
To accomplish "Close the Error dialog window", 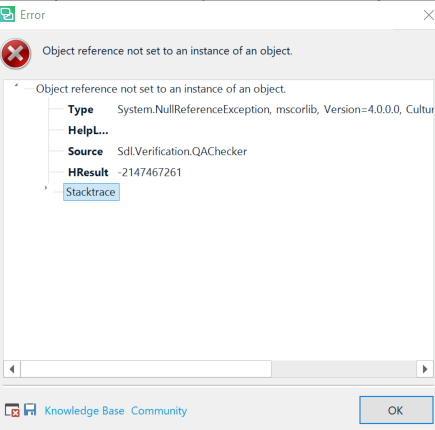I will pyautogui.click(x=428, y=15).
